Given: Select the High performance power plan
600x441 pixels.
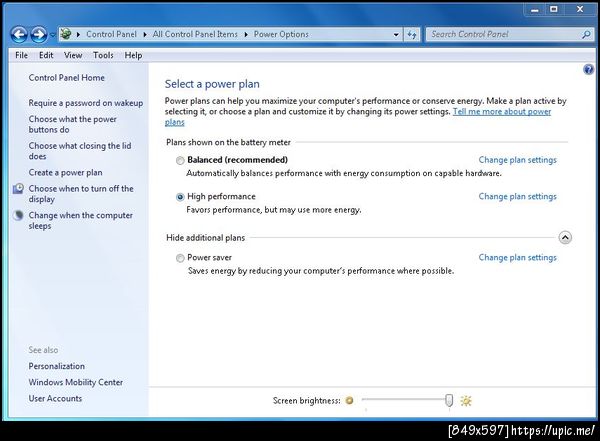Looking at the screenshot, I should pyautogui.click(x=180, y=197).
